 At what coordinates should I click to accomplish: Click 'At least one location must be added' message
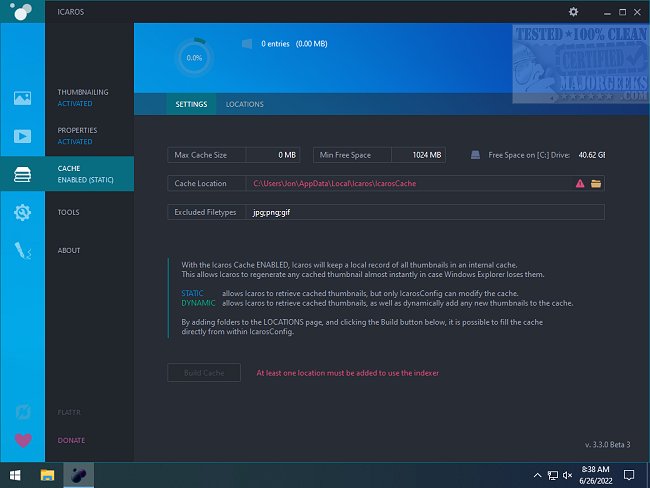click(347, 373)
